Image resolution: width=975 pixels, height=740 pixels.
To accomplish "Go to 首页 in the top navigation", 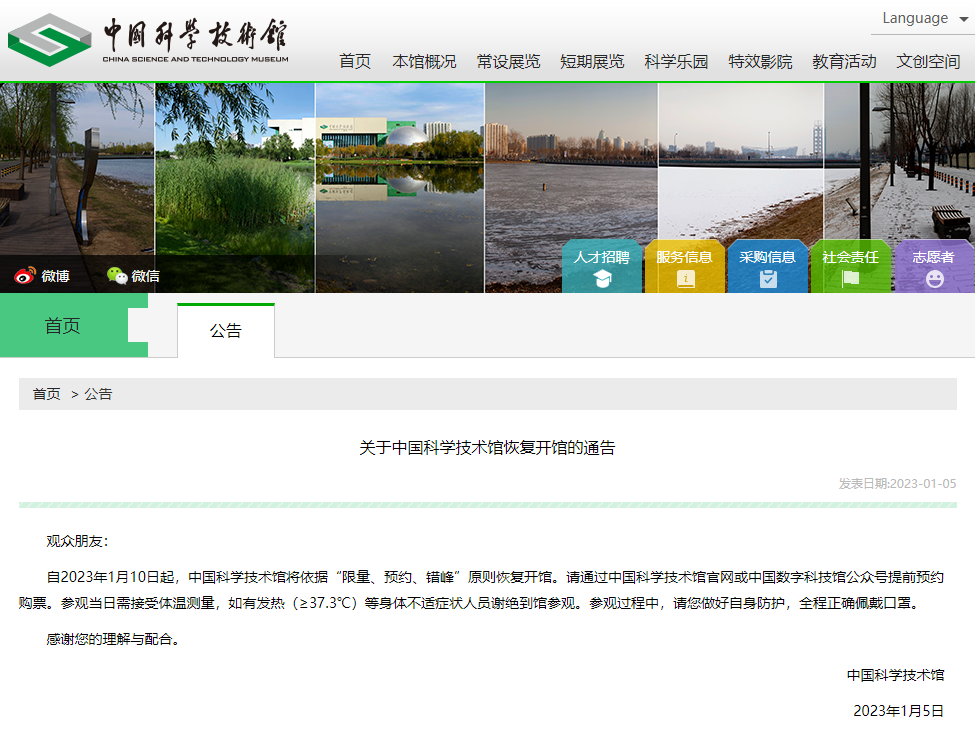I will coord(355,62).
